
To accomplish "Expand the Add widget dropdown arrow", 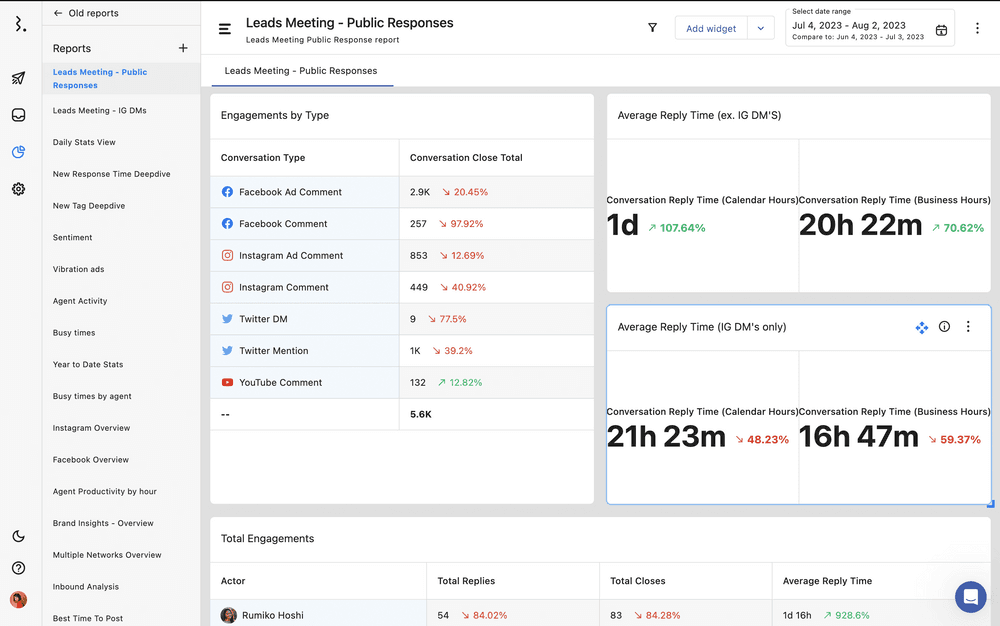I will tap(760, 29).
